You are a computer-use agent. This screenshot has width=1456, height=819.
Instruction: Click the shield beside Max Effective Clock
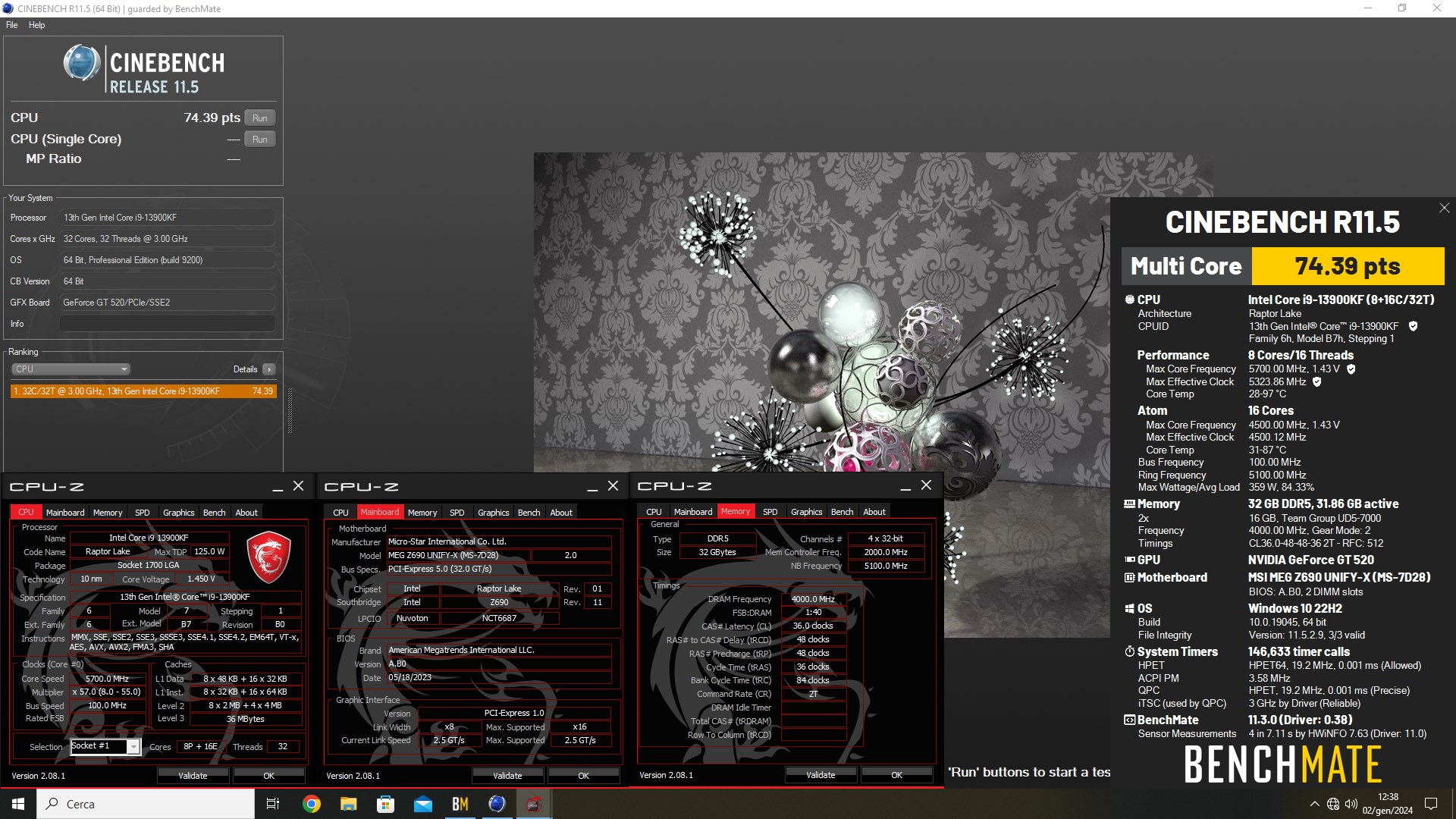(1317, 382)
